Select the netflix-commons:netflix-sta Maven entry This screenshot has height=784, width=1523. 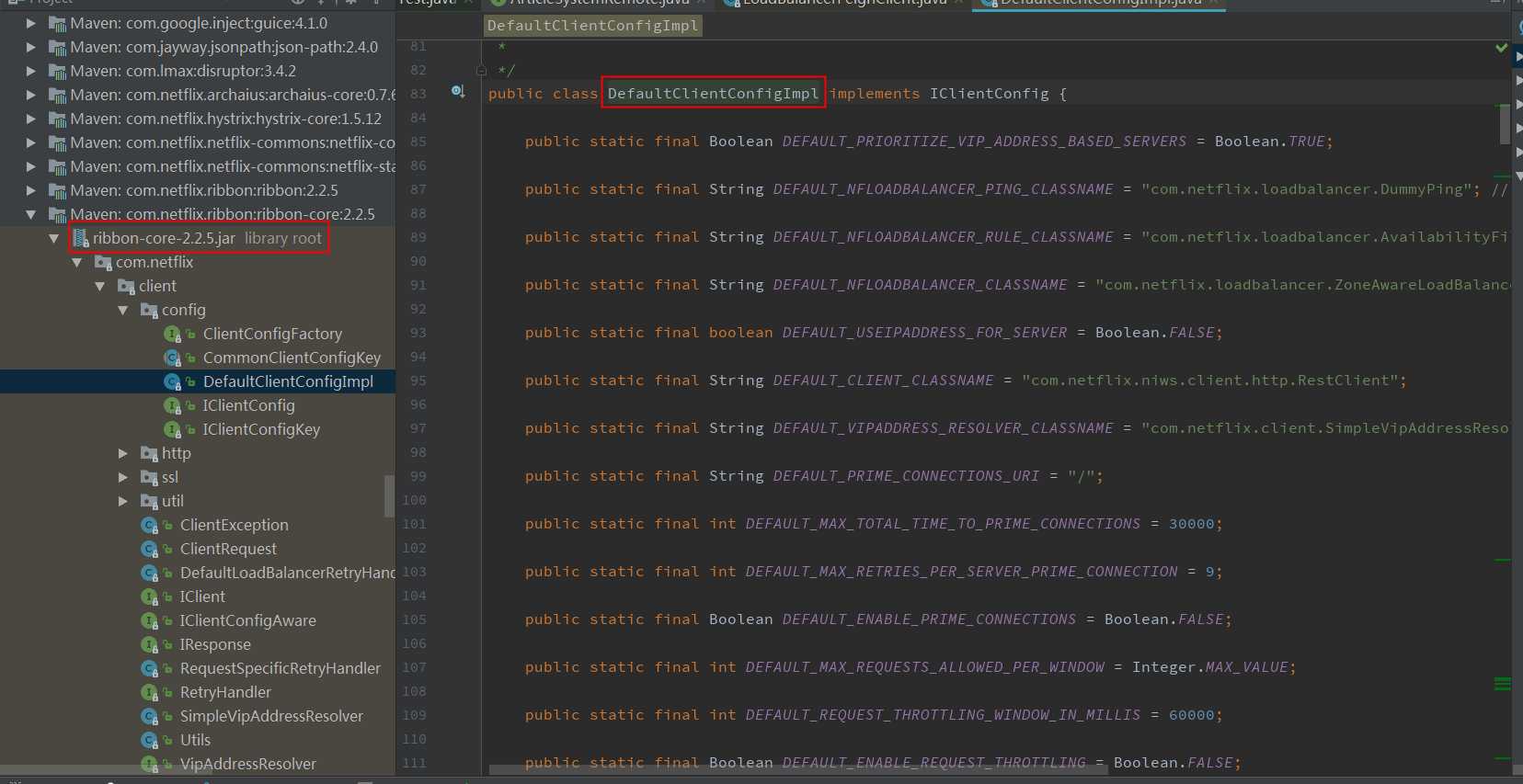coord(233,166)
